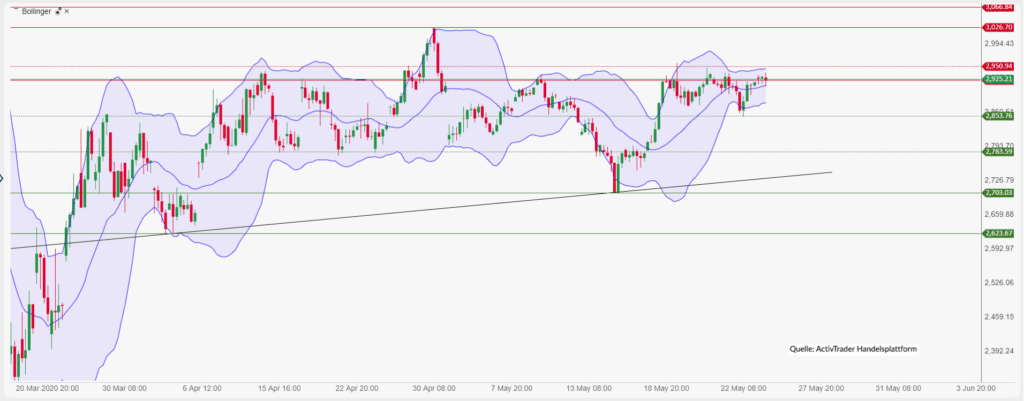Select the red 3,026.70 price level tag
The width and height of the screenshot is (1024, 401).
998,27
